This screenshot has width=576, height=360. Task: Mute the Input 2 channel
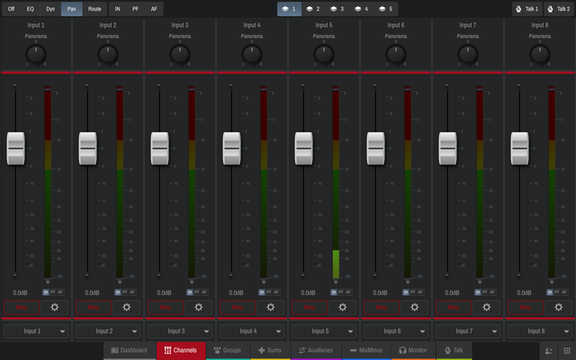[x=93, y=307]
